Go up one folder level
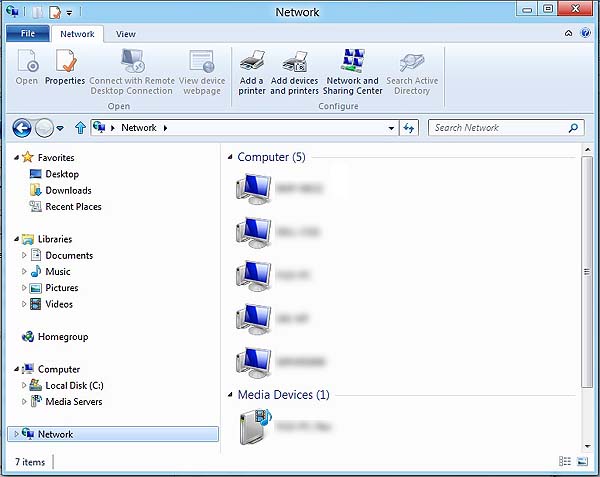The width and height of the screenshot is (600, 477). point(80,128)
